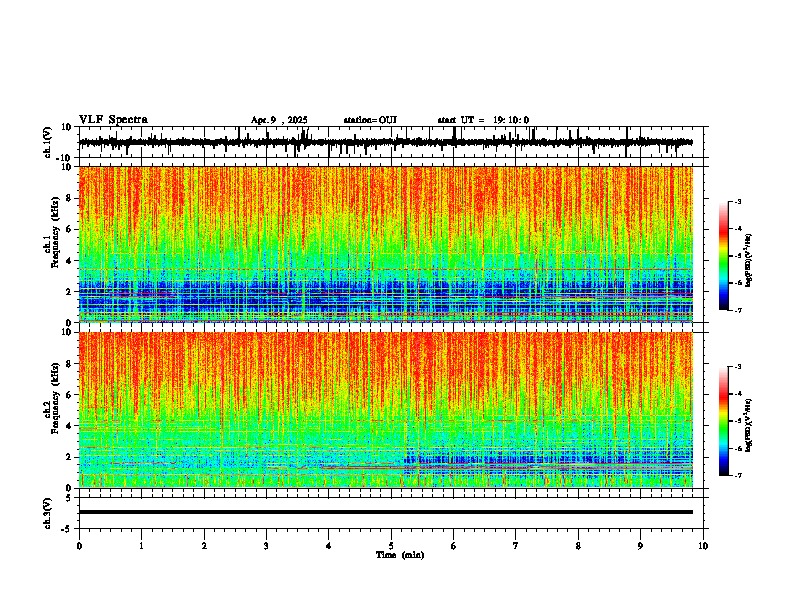Click the time axis tick label "9"

(640, 546)
